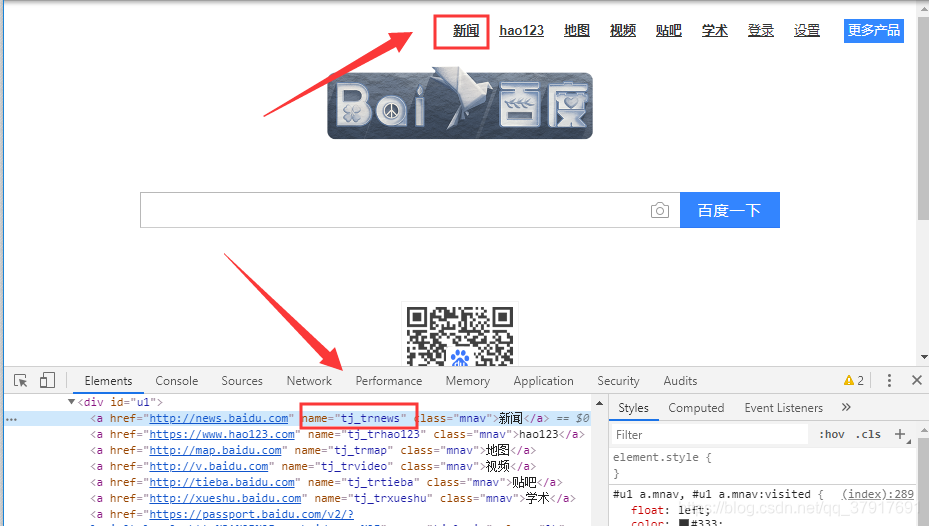Click the 新闻 link in Baidu nav
Image resolution: width=929 pixels, height=526 pixels.
(466, 30)
